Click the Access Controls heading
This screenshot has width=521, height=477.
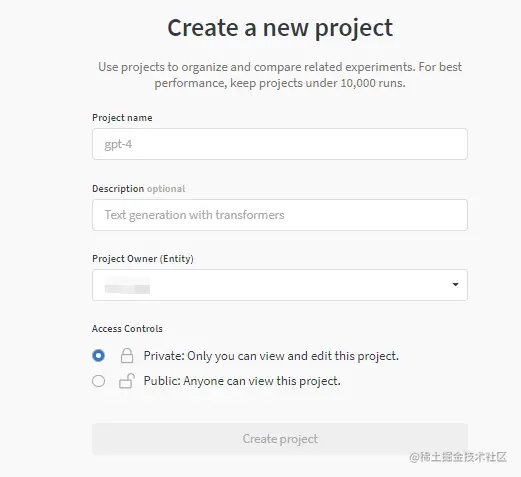pos(127,329)
